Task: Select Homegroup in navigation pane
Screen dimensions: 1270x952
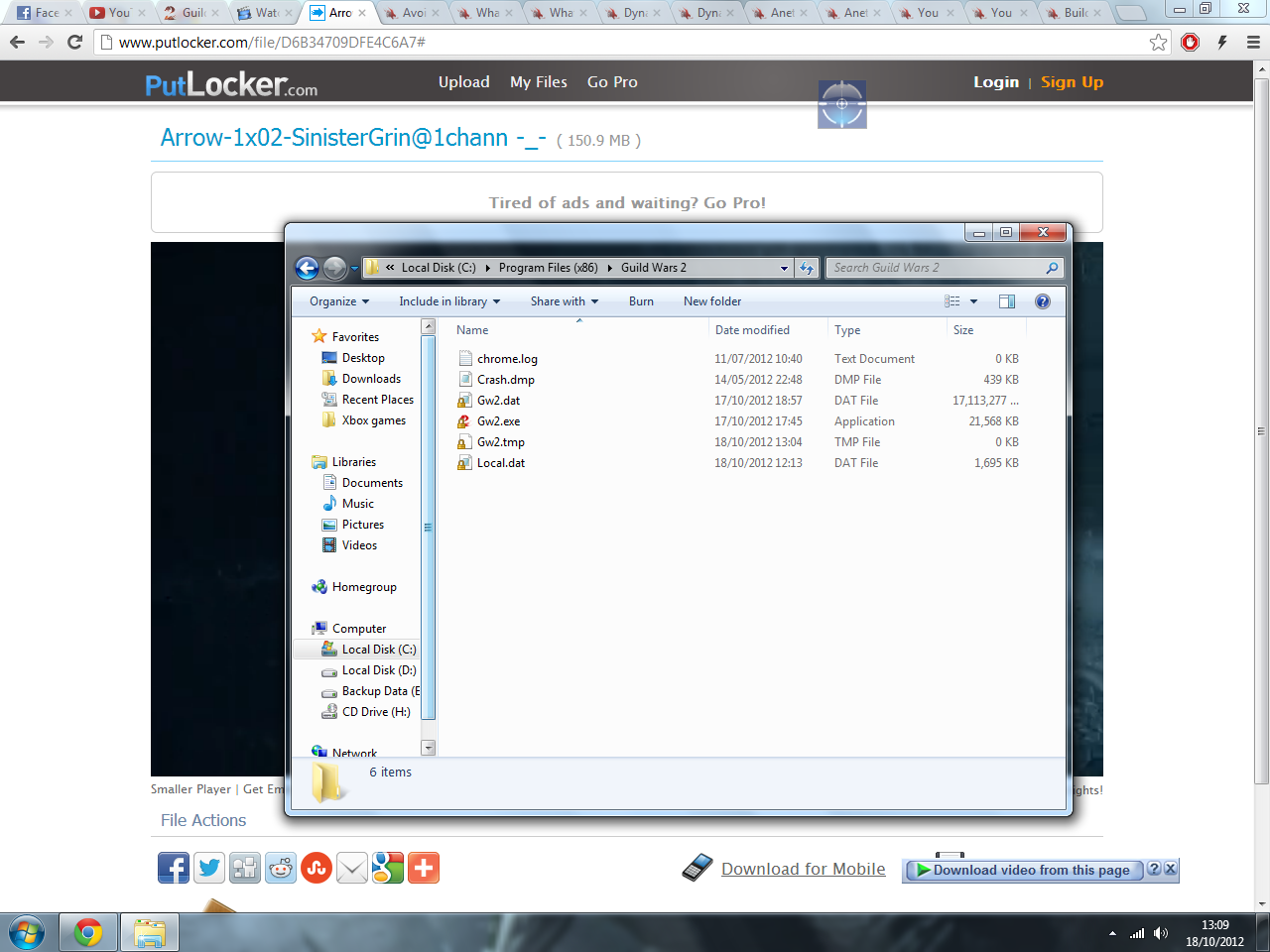Action: [364, 587]
